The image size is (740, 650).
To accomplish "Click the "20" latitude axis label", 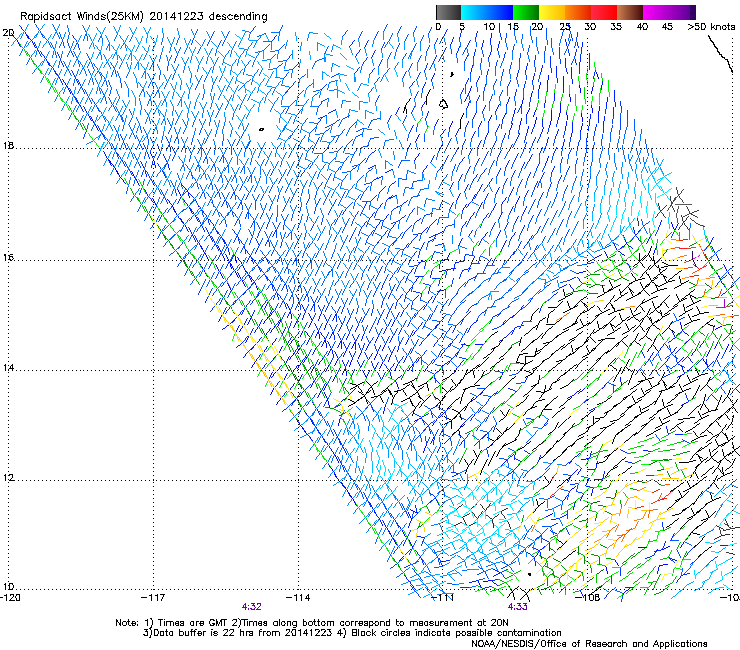I will pos(8,33).
